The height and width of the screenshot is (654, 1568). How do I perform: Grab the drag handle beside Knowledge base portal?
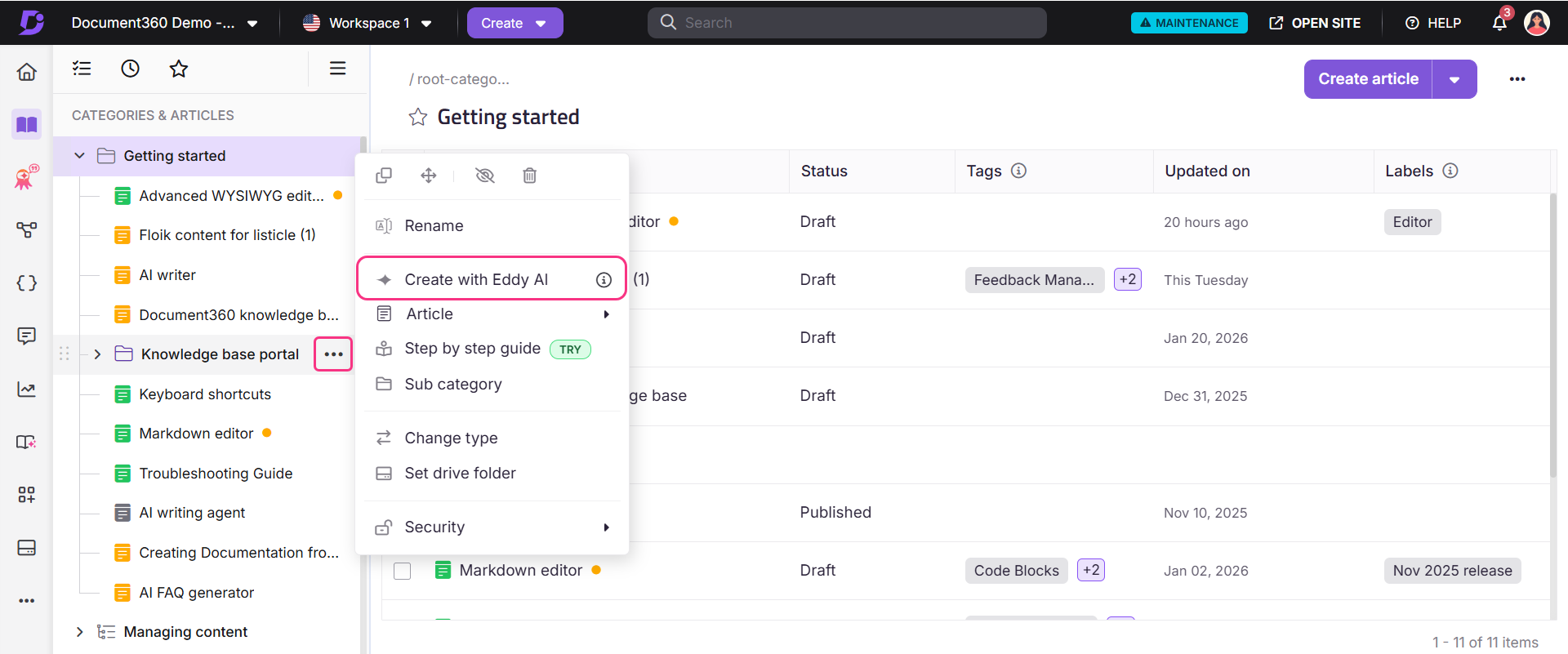click(x=65, y=354)
